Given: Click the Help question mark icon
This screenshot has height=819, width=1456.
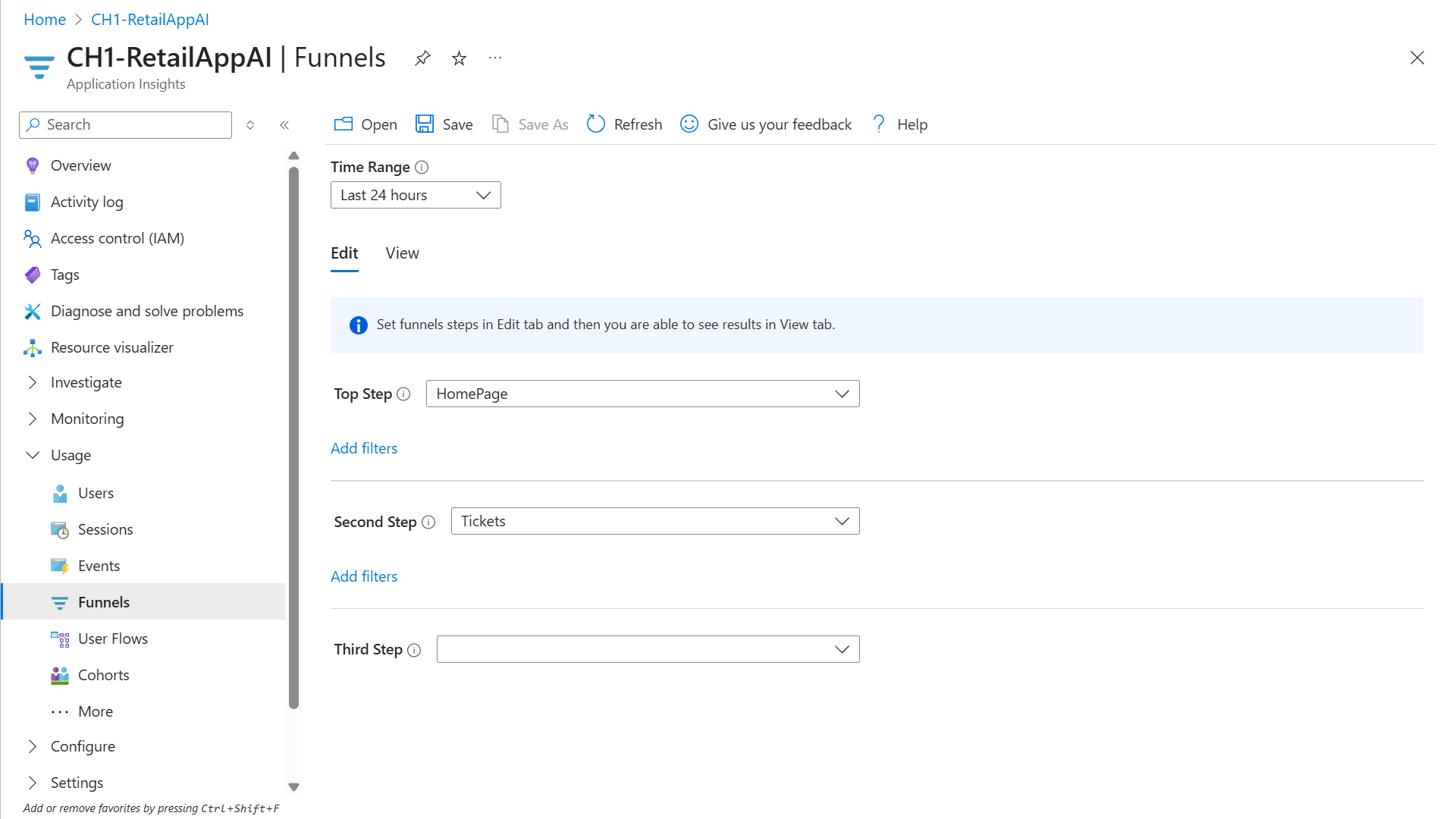Looking at the screenshot, I should point(878,124).
